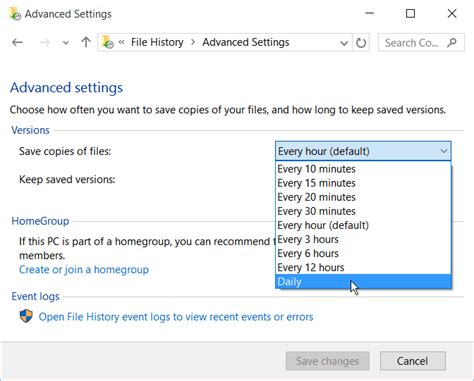This screenshot has width=474, height=381.
Task: Click the File History breadcrumb
Action: 157,42
